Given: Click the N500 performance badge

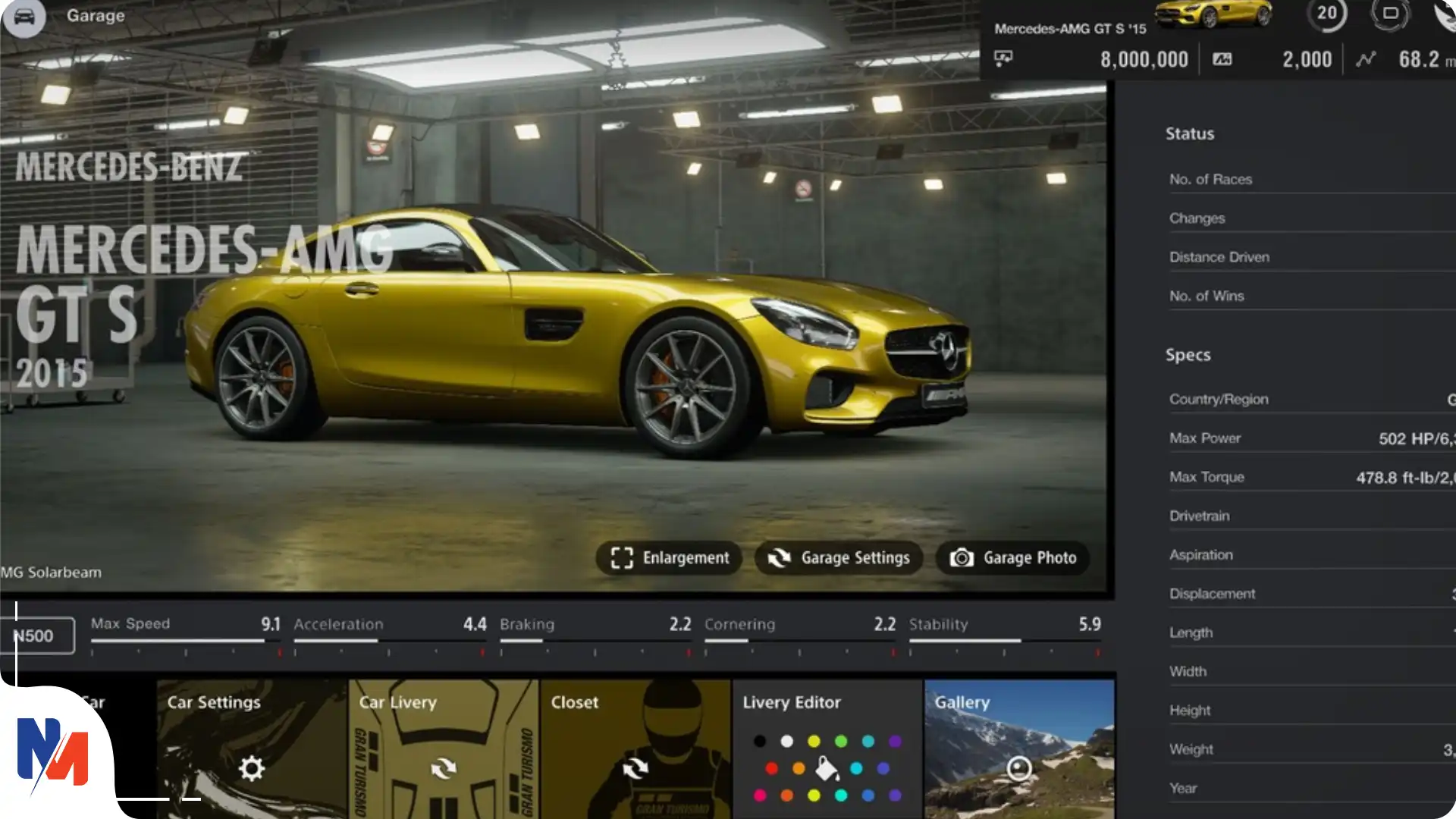Looking at the screenshot, I should click(x=37, y=635).
